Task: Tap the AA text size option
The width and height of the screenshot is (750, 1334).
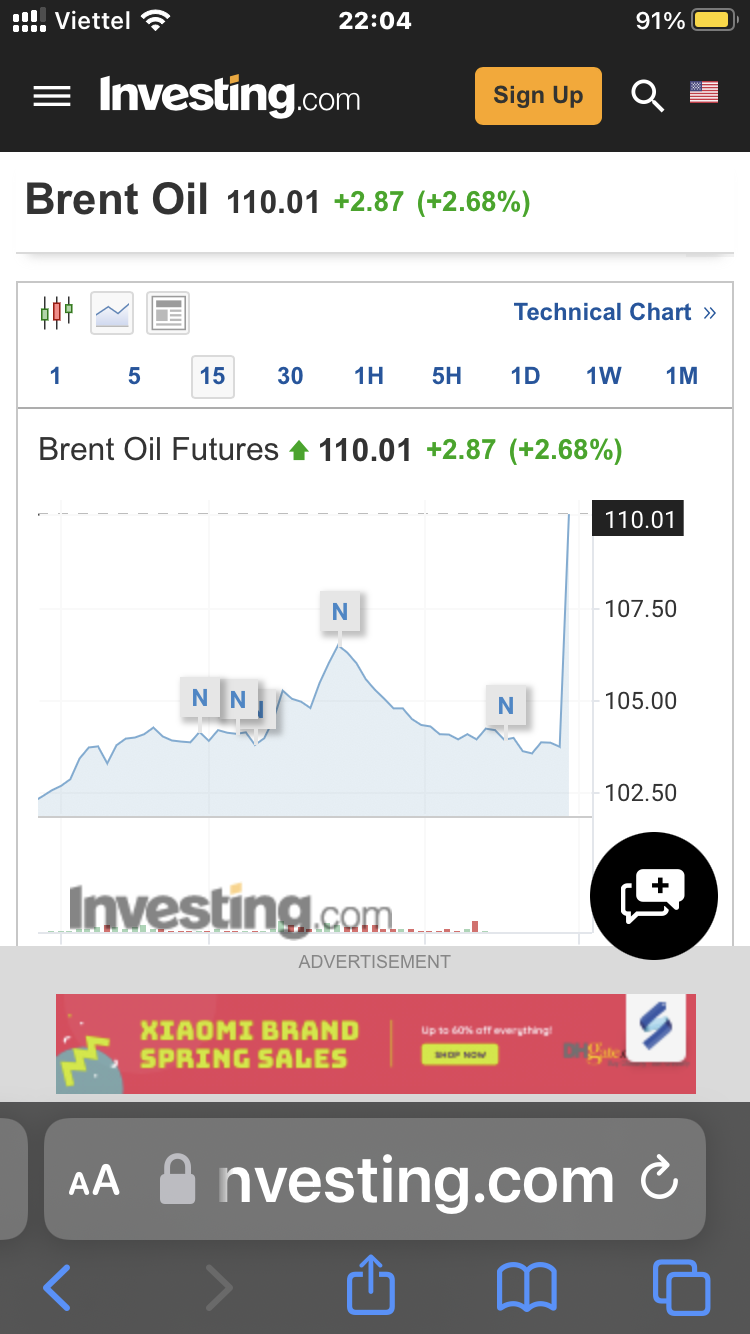Action: (94, 1181)
